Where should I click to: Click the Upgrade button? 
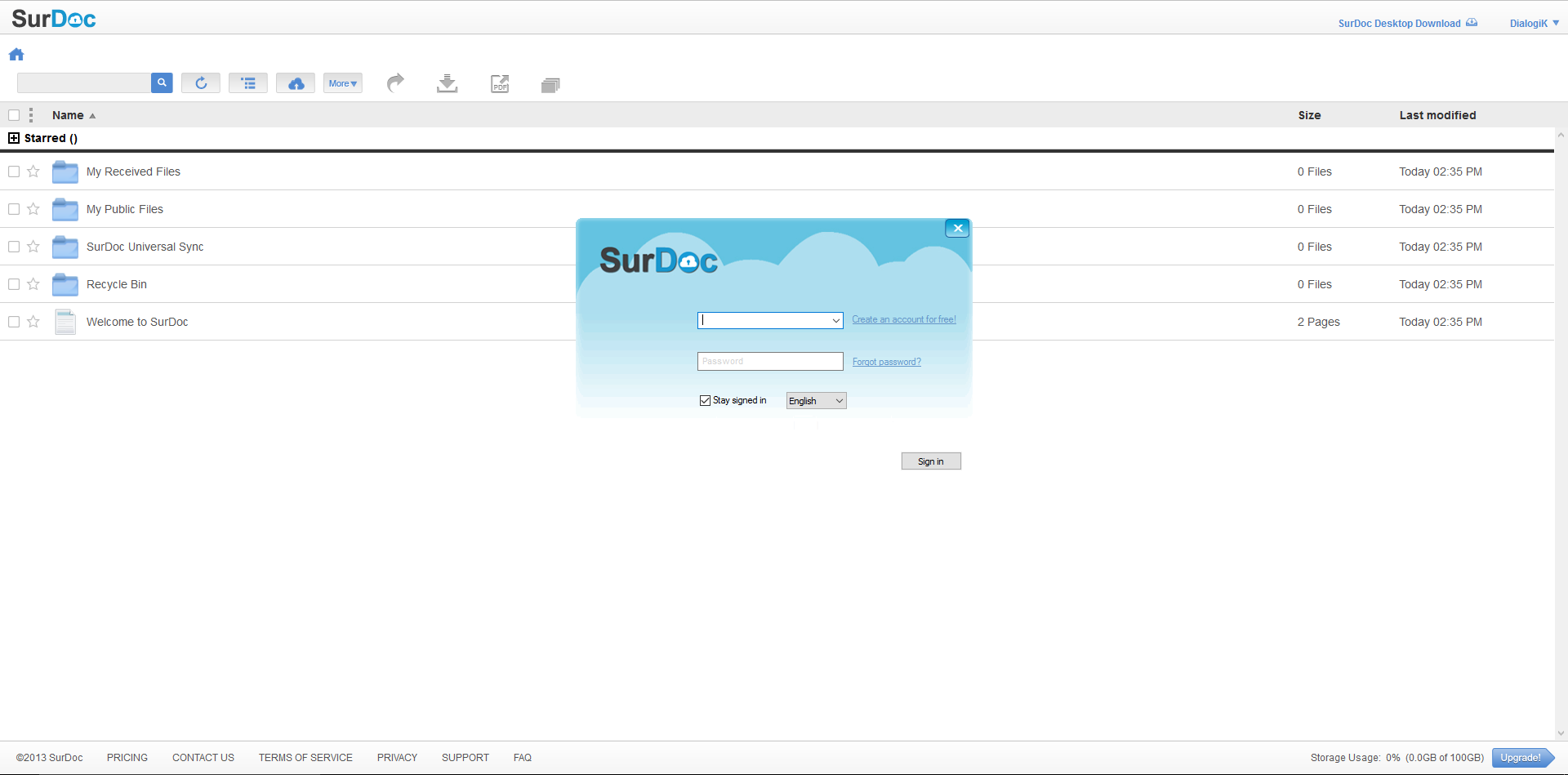1522,758
